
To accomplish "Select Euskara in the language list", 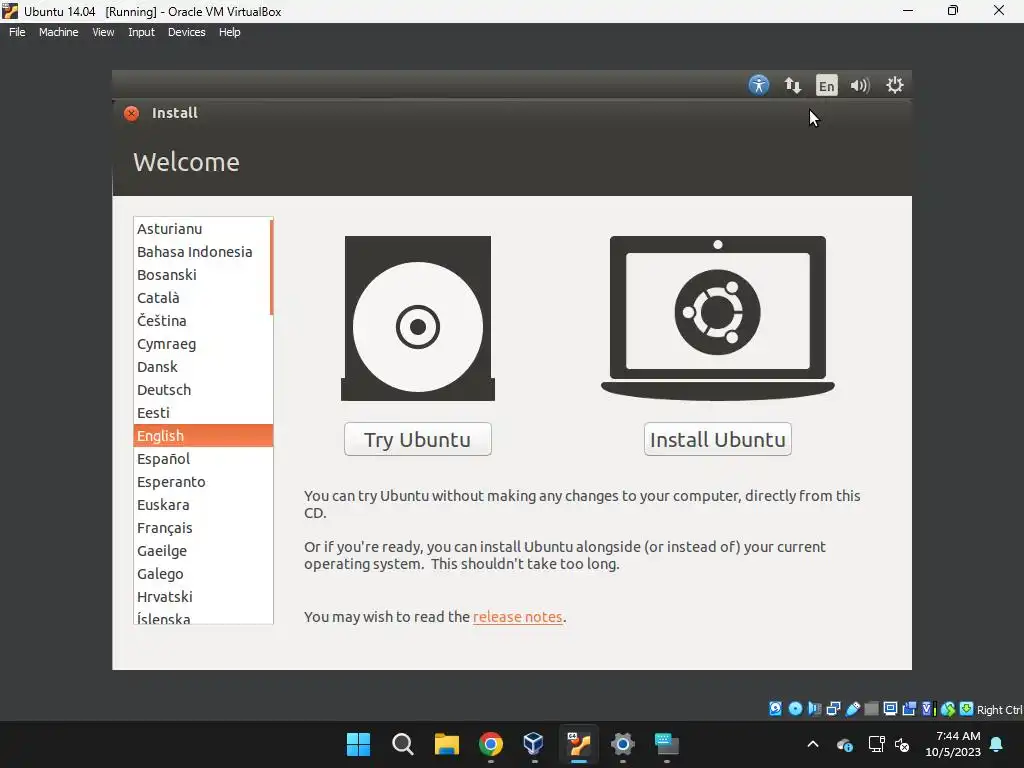I will (202, 505).
